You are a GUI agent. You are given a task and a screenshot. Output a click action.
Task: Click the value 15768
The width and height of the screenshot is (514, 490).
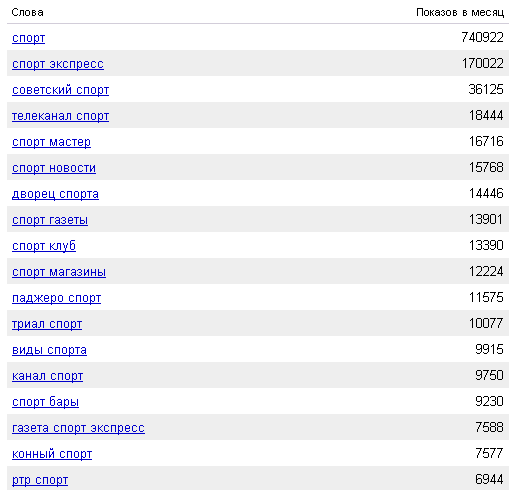486,167
